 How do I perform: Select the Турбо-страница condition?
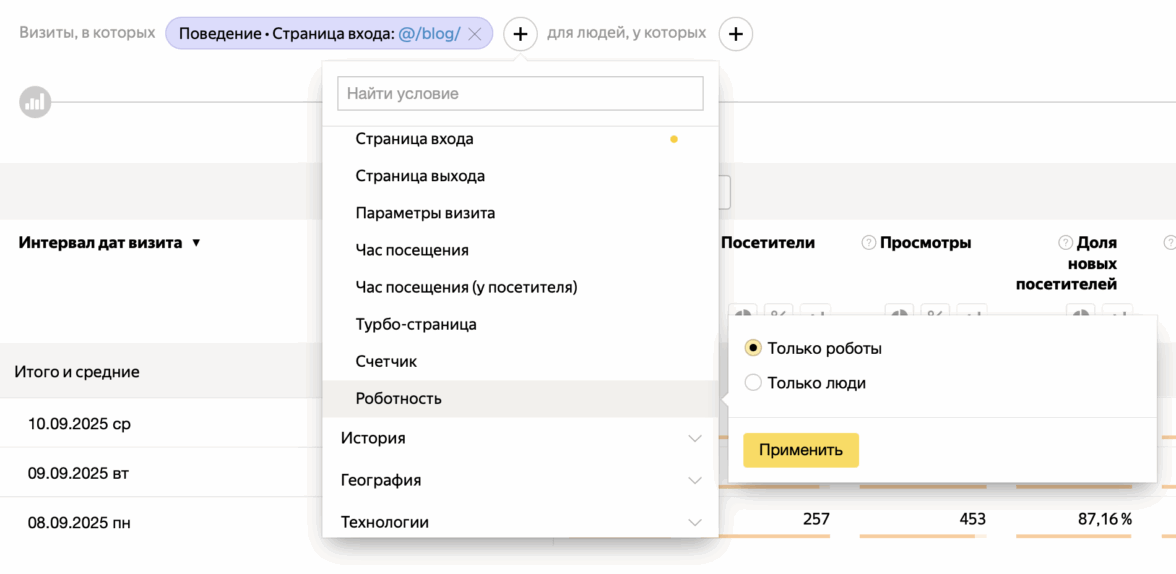click(x=416, y=324)
